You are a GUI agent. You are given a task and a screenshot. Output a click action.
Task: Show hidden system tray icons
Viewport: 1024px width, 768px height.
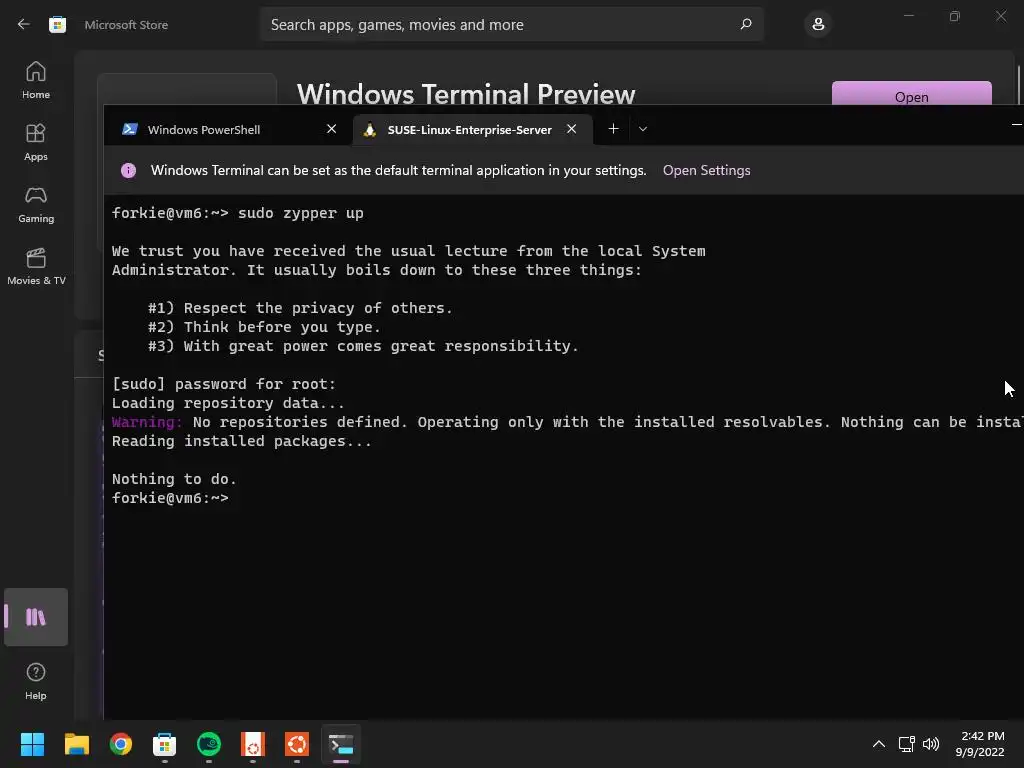(x=879, y=744)
